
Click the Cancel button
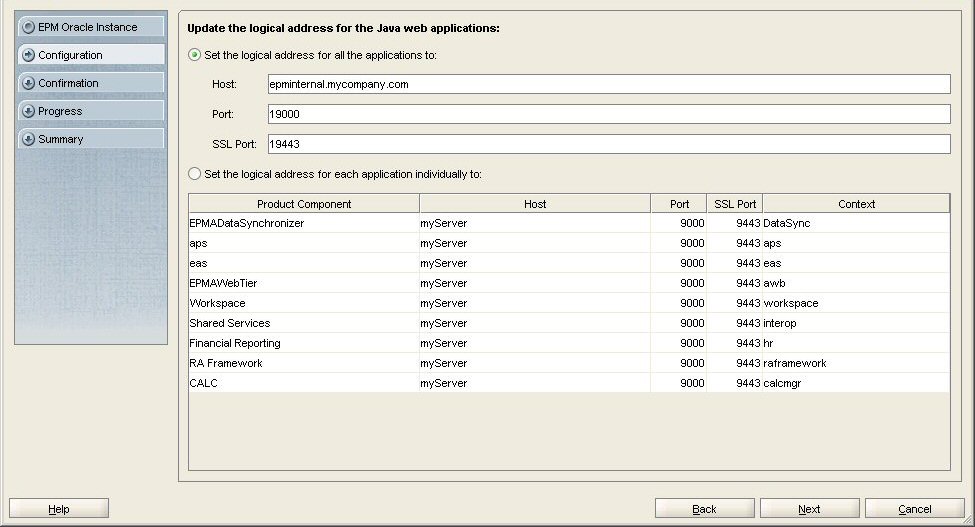coord(915,508)
